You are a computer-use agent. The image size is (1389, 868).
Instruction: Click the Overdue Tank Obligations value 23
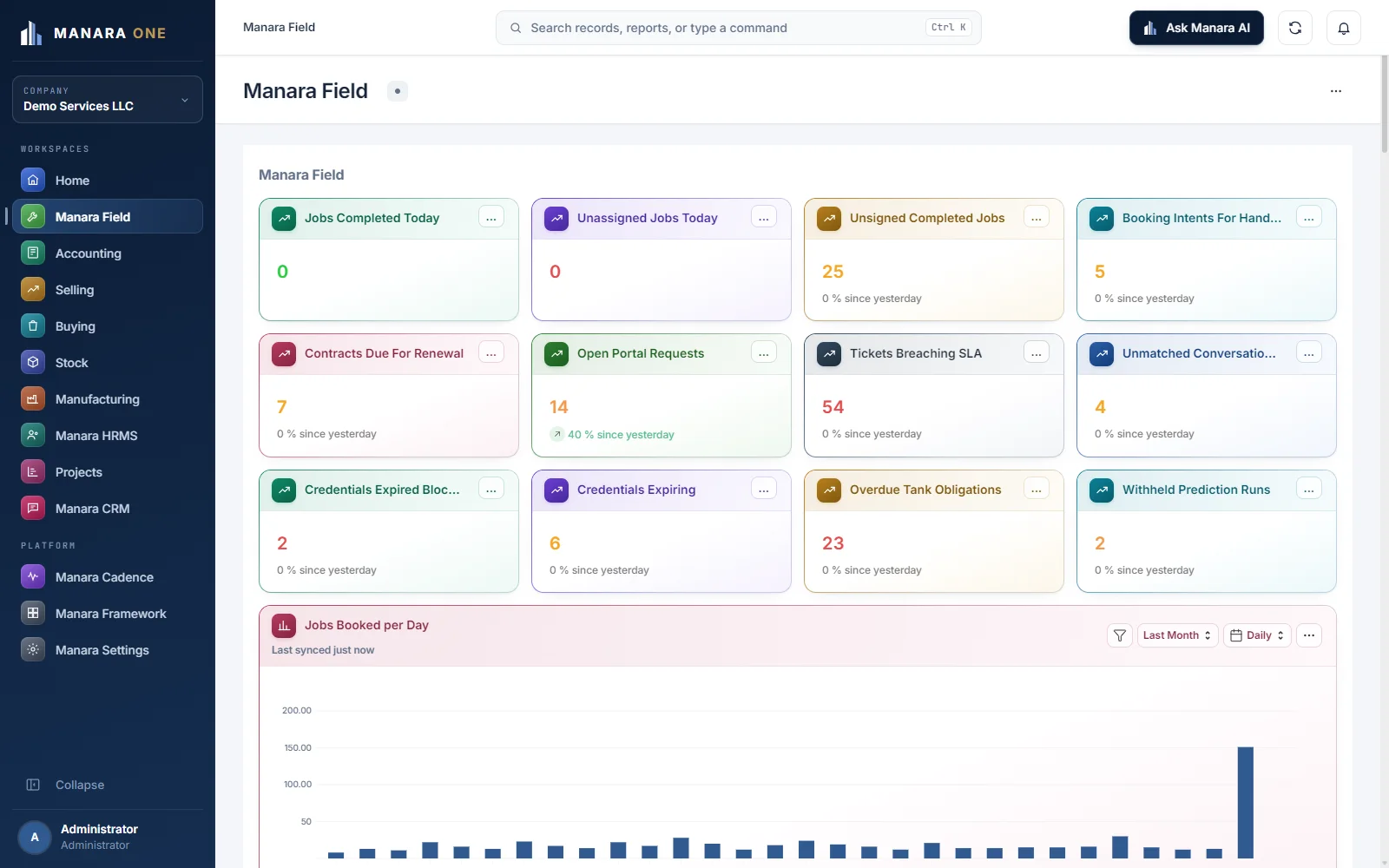(833, 543)
